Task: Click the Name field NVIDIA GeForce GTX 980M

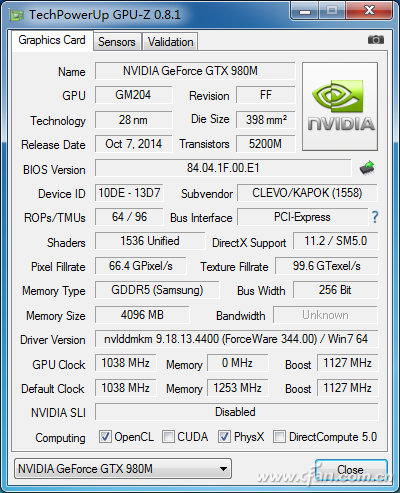Action: [x=195, y=71]
